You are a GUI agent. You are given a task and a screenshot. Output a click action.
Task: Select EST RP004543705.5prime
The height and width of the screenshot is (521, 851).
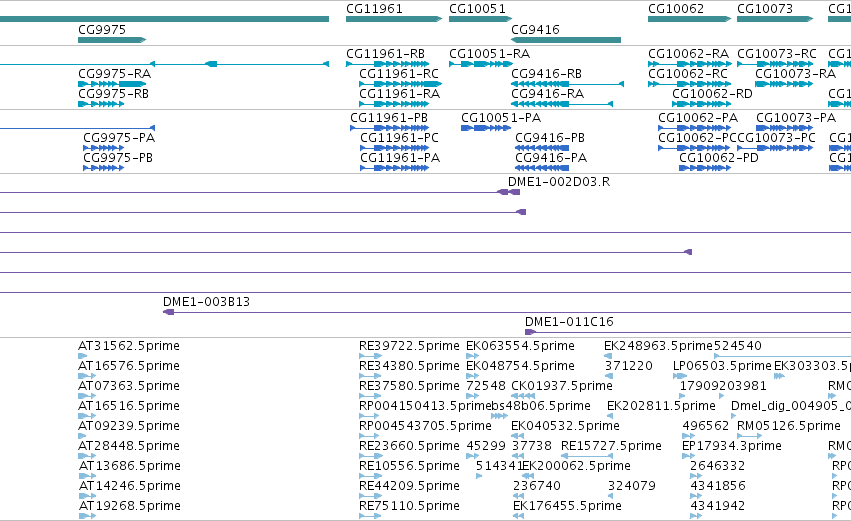coord(369,436)
